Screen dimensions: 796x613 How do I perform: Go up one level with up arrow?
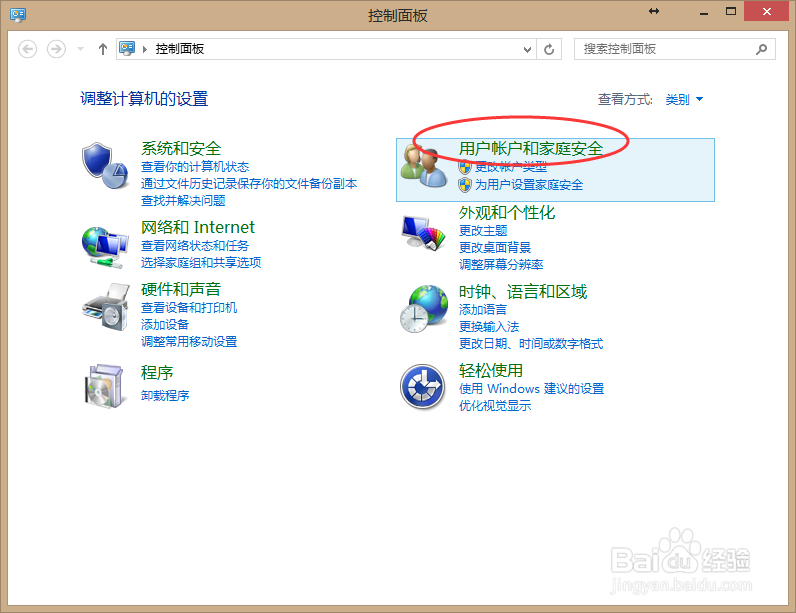(103, 49)
